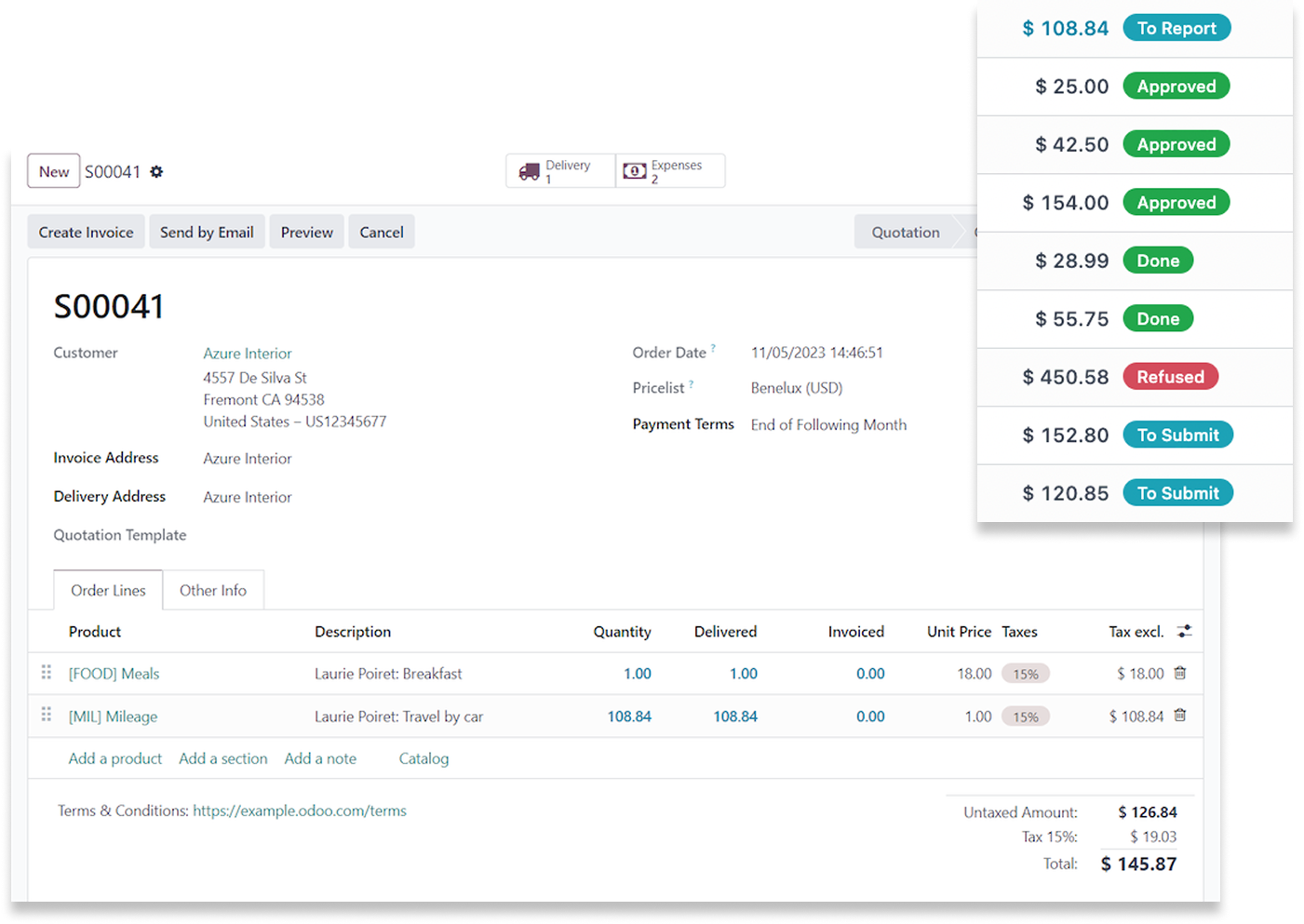The image size is (1304, 924).
Task: Click the 15% tax tag on Meals
Action: click(x=1026, y=675)
